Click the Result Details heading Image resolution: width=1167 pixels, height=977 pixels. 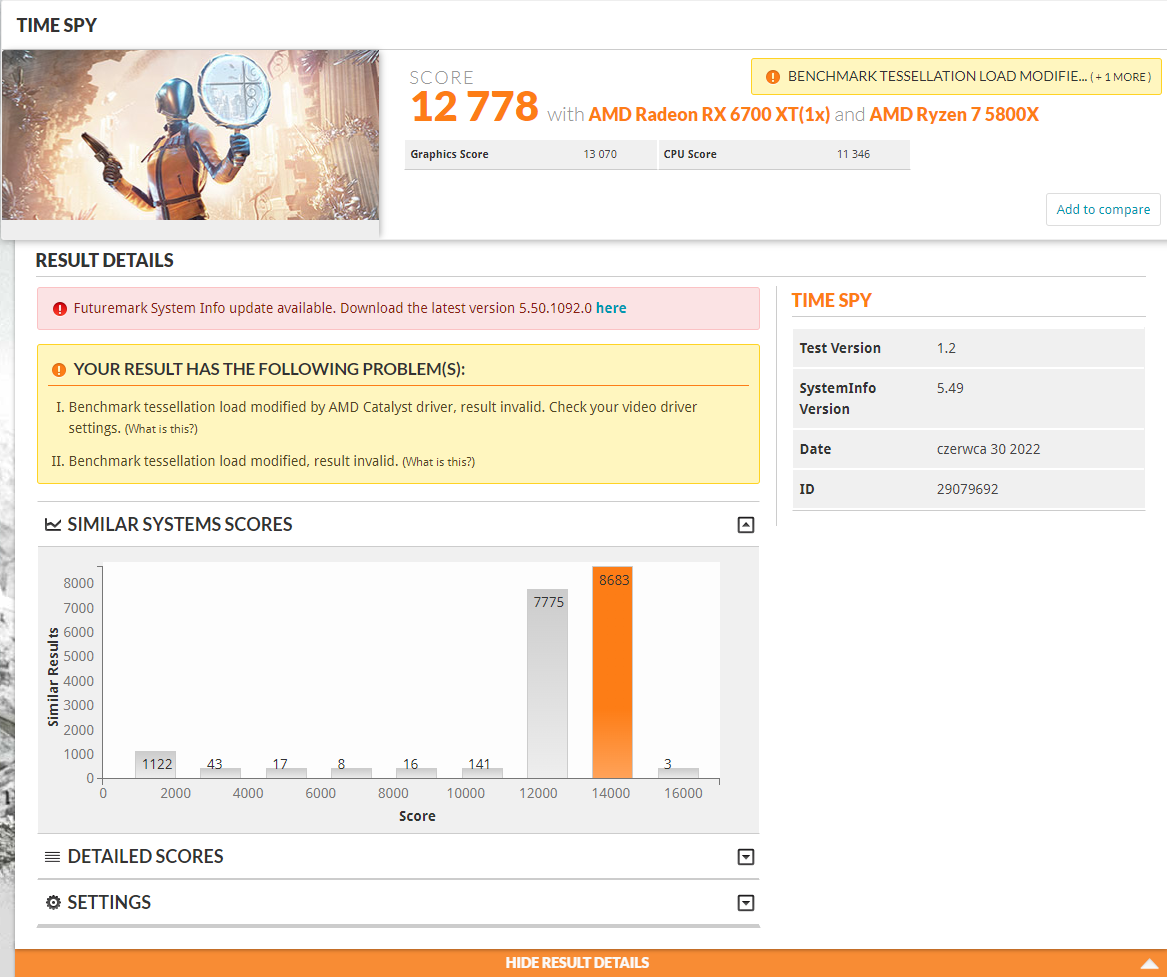click(x=104, y=260)
